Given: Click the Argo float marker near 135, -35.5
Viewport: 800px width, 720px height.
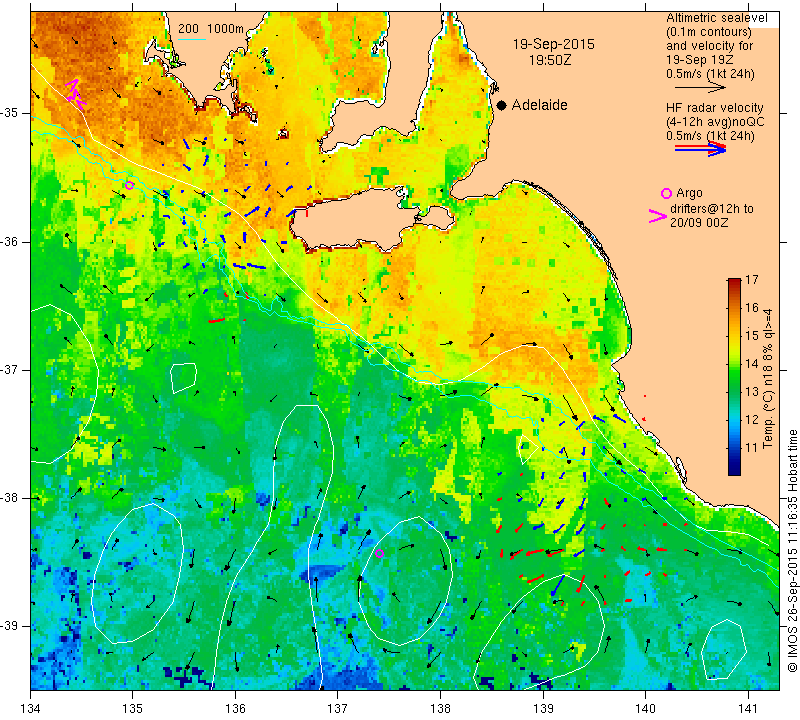Looking at the screenshot, I should coord(129,185).
